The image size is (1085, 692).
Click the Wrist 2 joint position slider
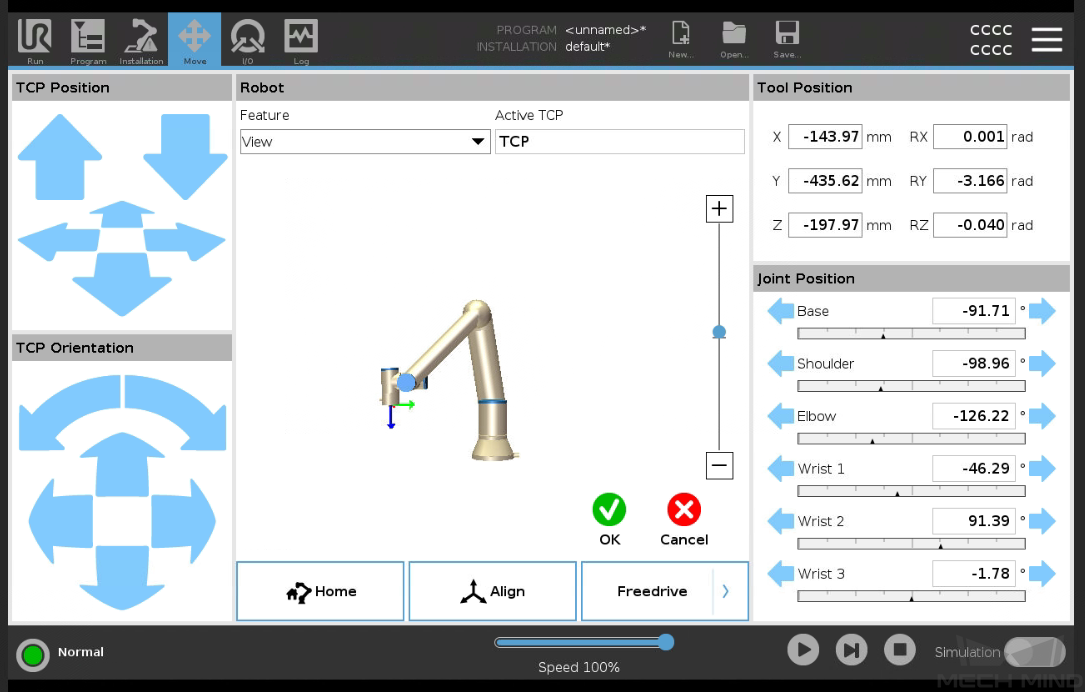[x=911, y=544]
